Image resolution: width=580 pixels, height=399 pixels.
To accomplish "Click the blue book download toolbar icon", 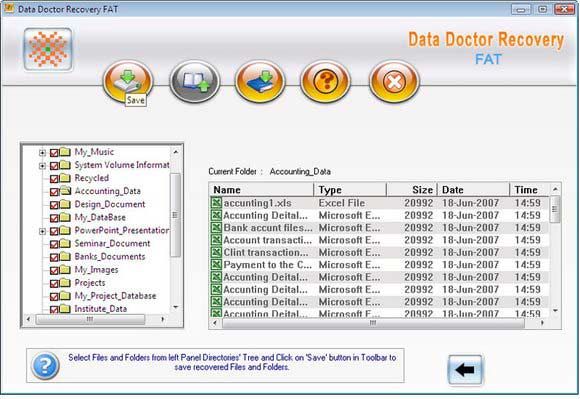I will pyautogui.click(x=260, y=81).
